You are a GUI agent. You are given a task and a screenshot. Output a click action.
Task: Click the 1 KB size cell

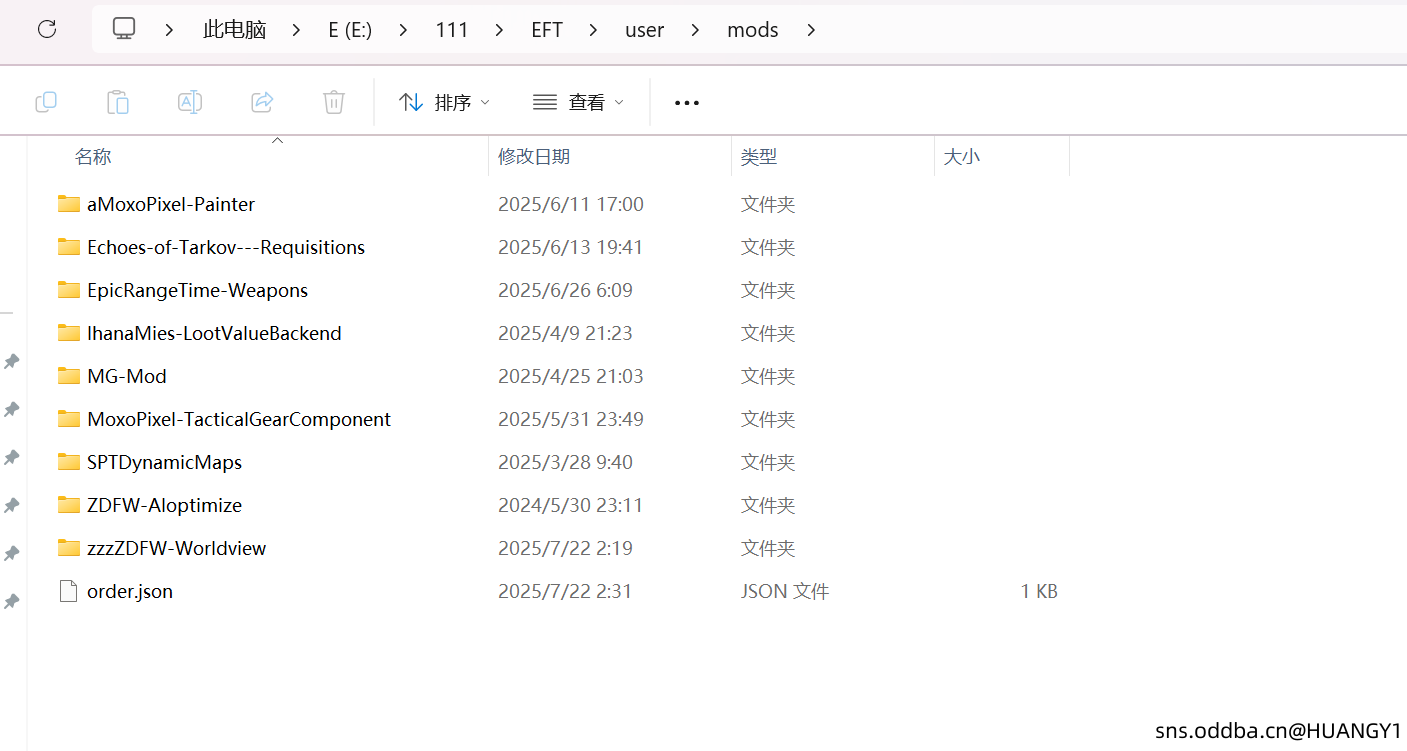[x=1039, y=591]
